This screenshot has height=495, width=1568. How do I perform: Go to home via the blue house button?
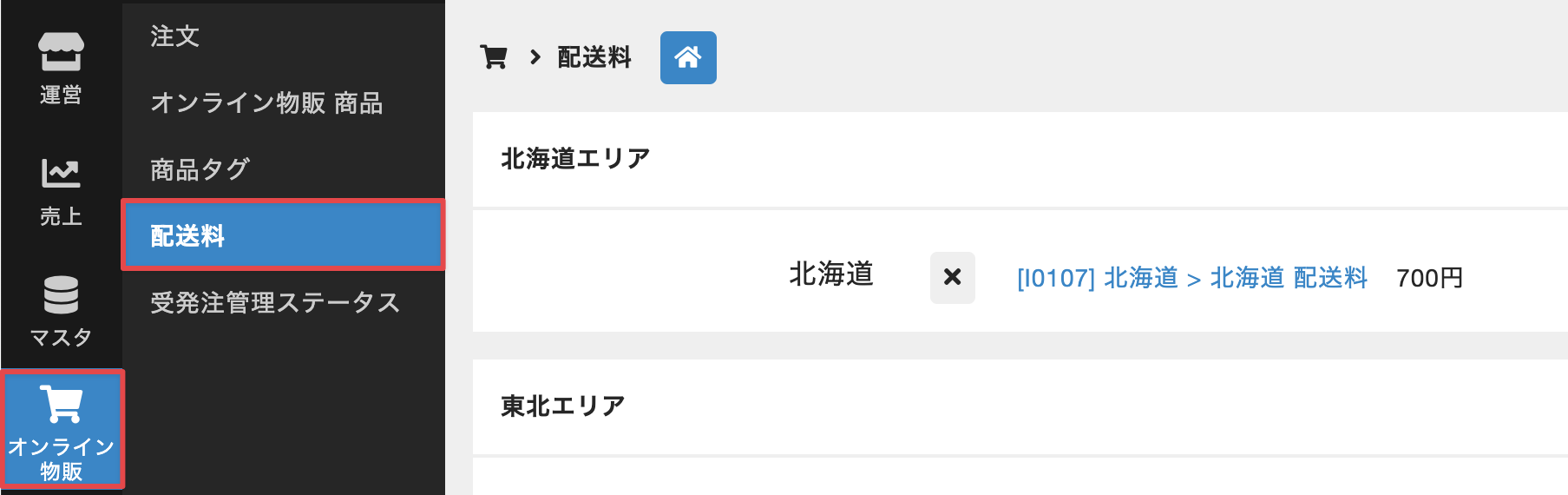point(688,57)
